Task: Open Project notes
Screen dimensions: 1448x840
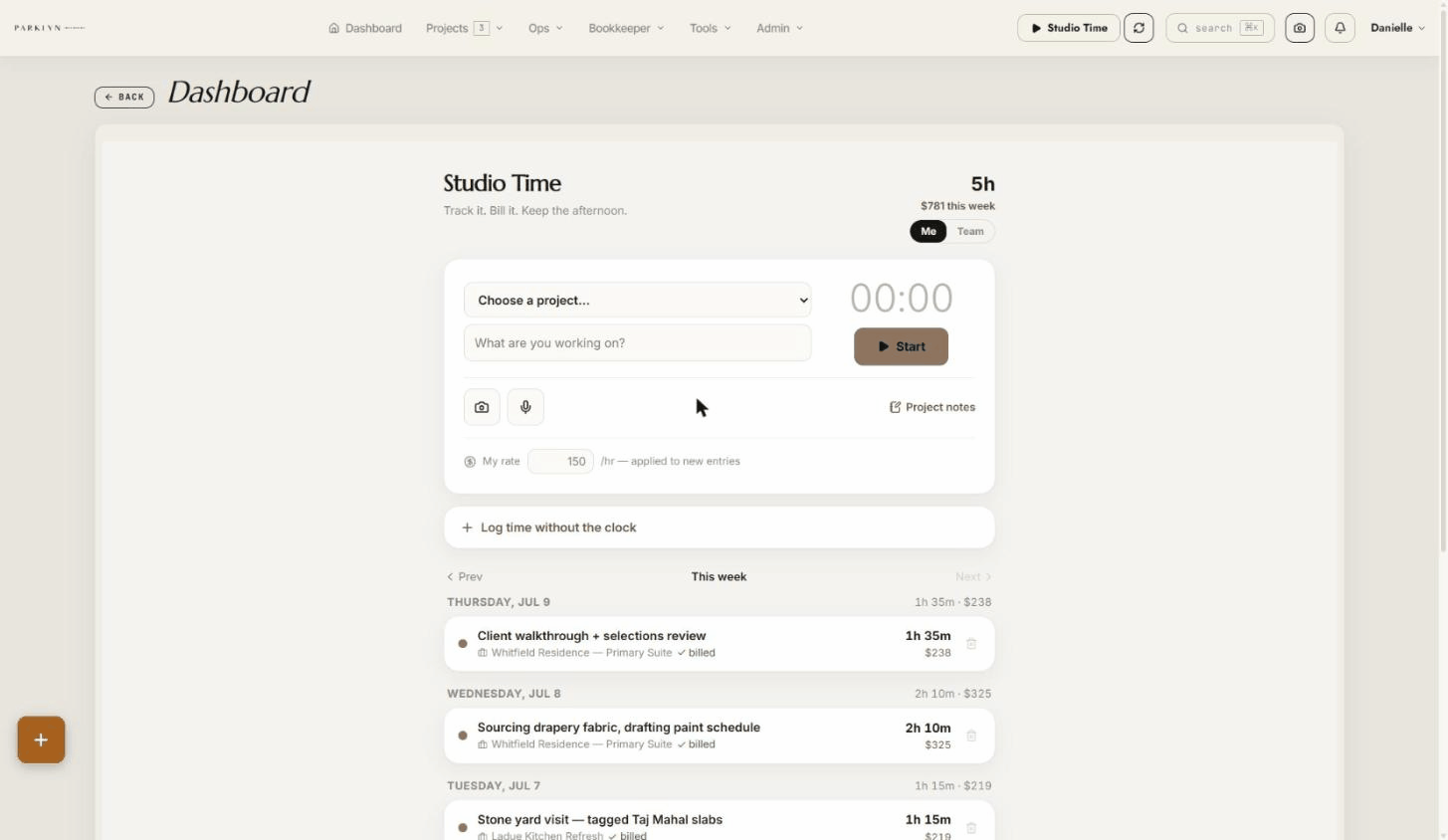Action: [x=932, y=407]
